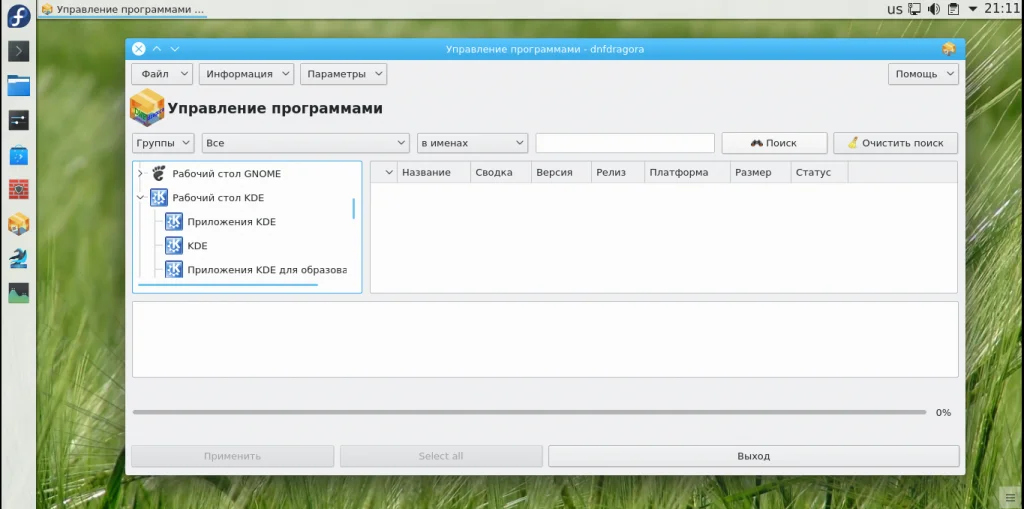This screenshot has height=509, width=1024.
Task: Expand the Рабочий стол GNOME group
Action: tap(140, 174)
